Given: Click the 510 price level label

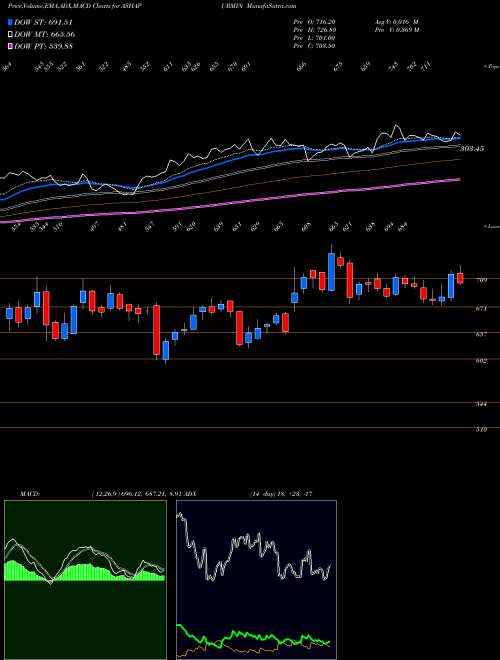Looking at the screenshot, I should (x=483, y=430).
